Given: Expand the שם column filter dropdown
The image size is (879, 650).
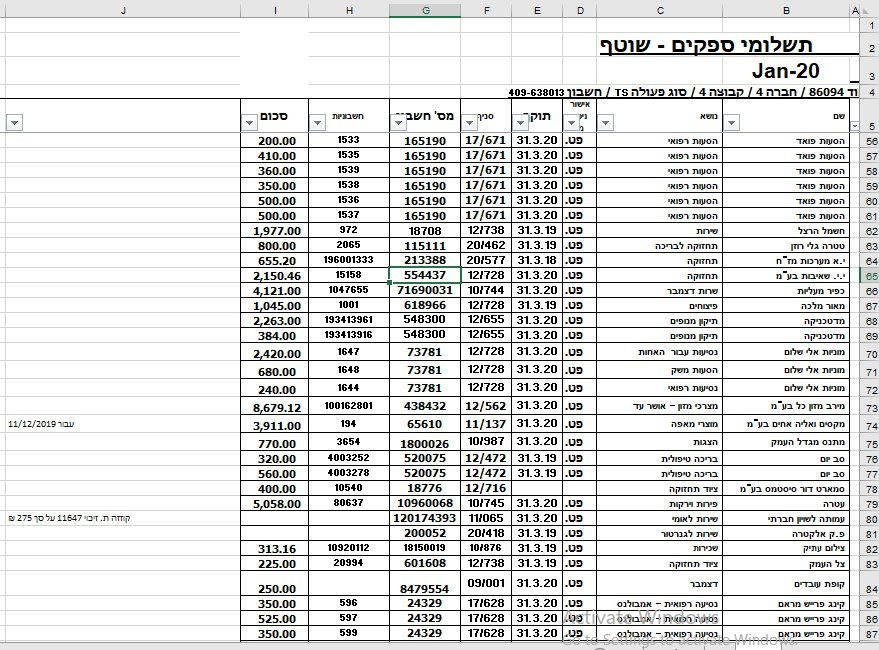Looking at the screenshot, I should (731, 123).
